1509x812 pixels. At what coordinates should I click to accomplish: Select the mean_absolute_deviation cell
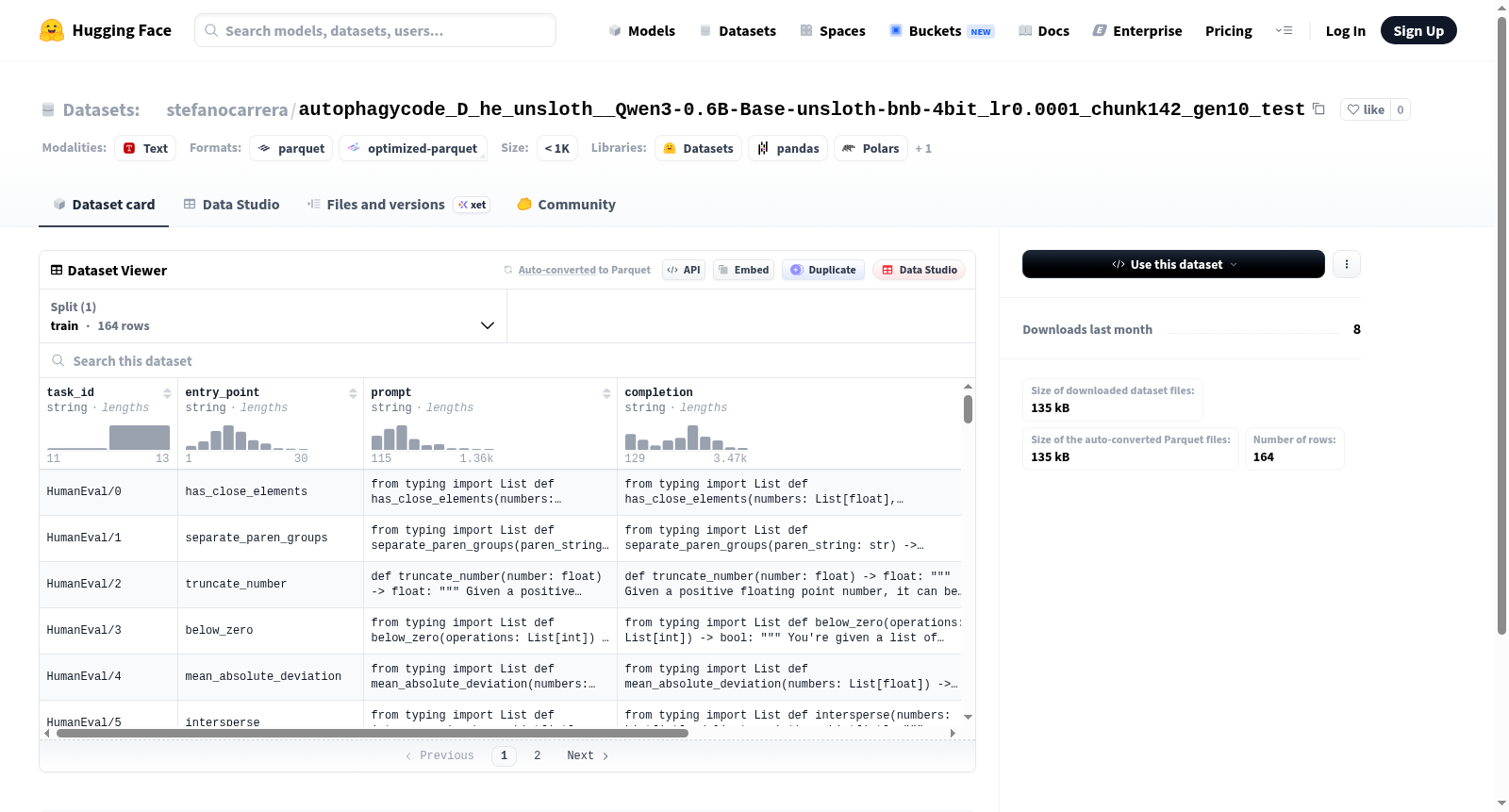[x=271, y=677]
